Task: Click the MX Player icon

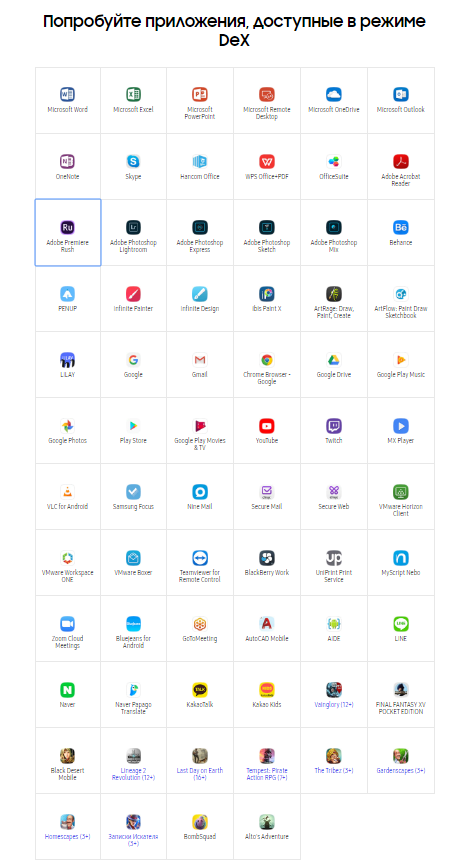Action: click(x=401, y=426)
